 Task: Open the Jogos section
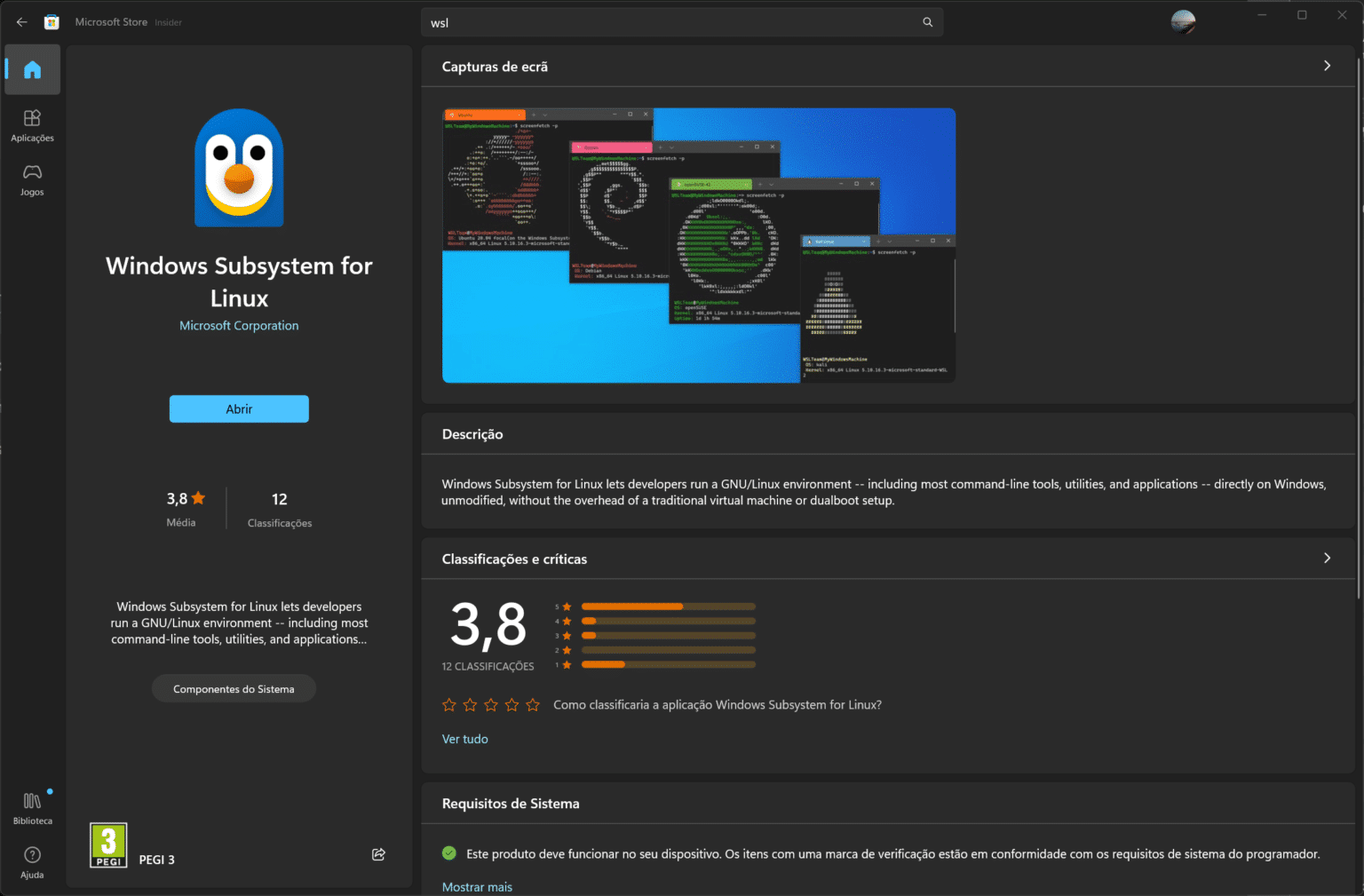pos(32,179)
